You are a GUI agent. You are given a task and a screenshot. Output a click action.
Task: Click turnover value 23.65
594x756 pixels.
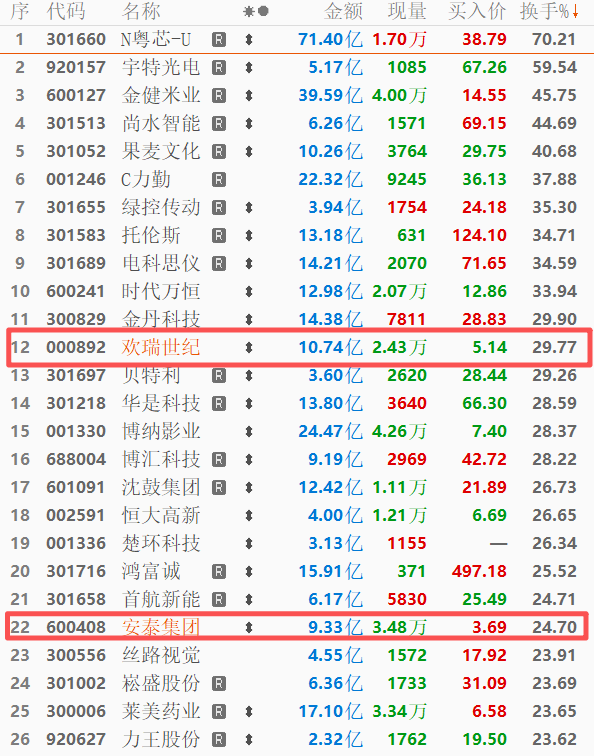554,711
